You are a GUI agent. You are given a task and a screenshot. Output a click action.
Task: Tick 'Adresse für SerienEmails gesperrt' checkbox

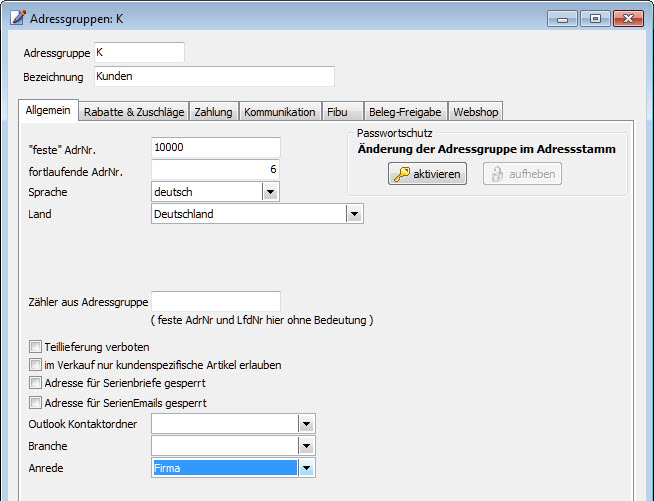point(36,403)
